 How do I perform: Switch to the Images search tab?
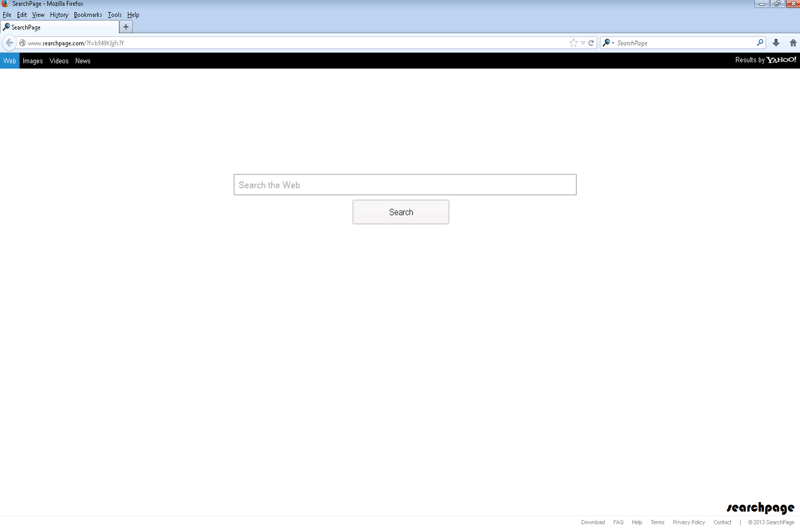[33, 61]
